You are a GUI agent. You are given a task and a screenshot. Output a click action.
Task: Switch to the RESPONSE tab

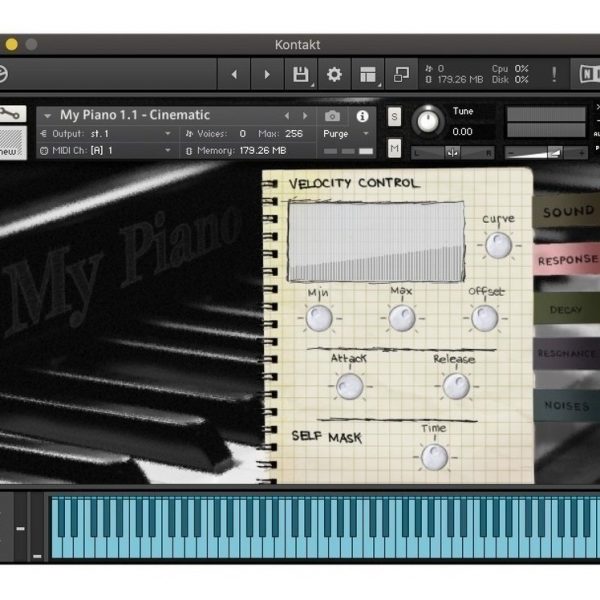click(x=568, y=260)
